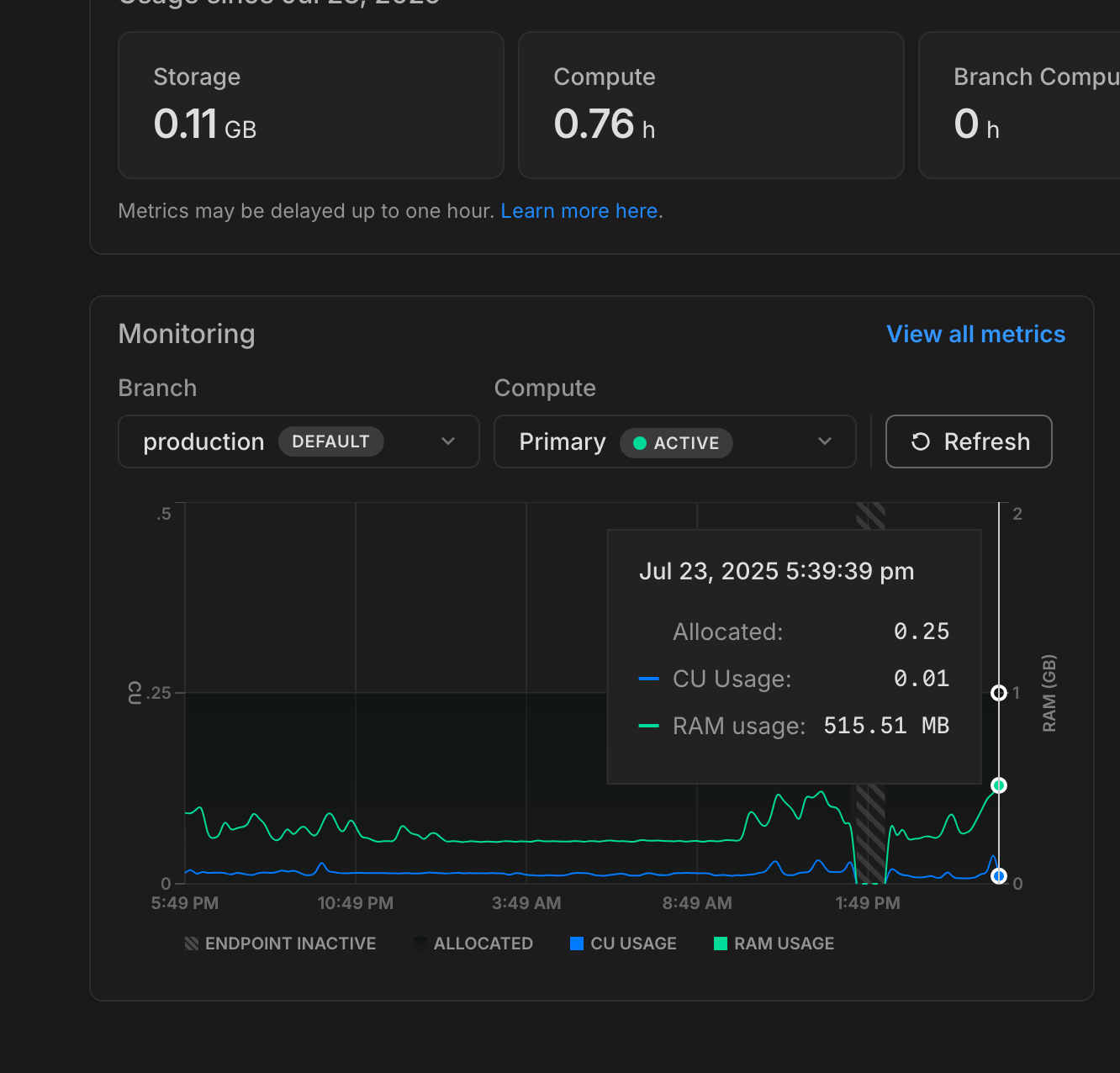This screenshot has width=1120, height=1073.
Task: Click the CU Usage 0.01 value
Action: click(922, 679)
